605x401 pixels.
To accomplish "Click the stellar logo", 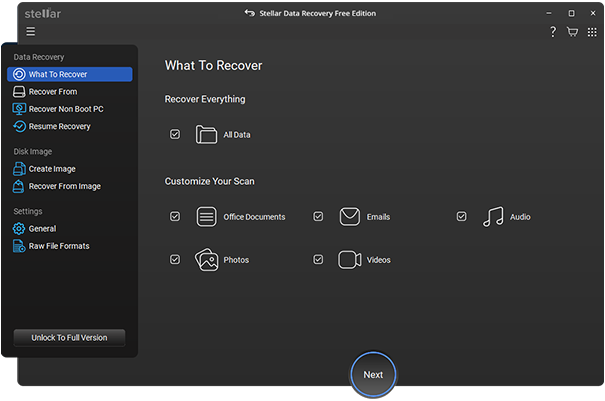I will [43, 14].
